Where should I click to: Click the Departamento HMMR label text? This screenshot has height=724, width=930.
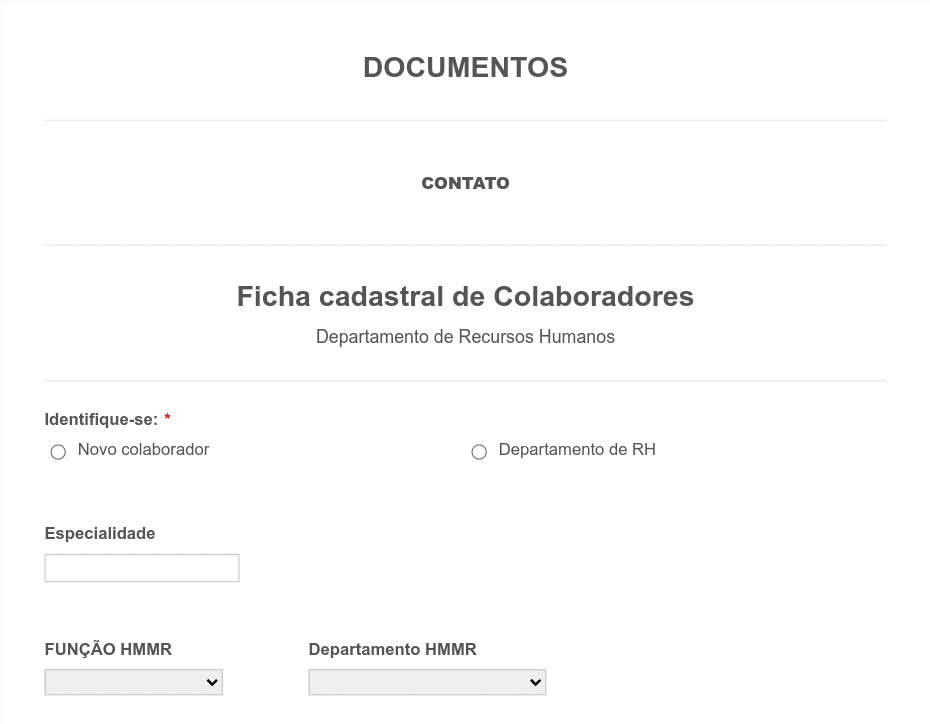[x=393, y=649]
